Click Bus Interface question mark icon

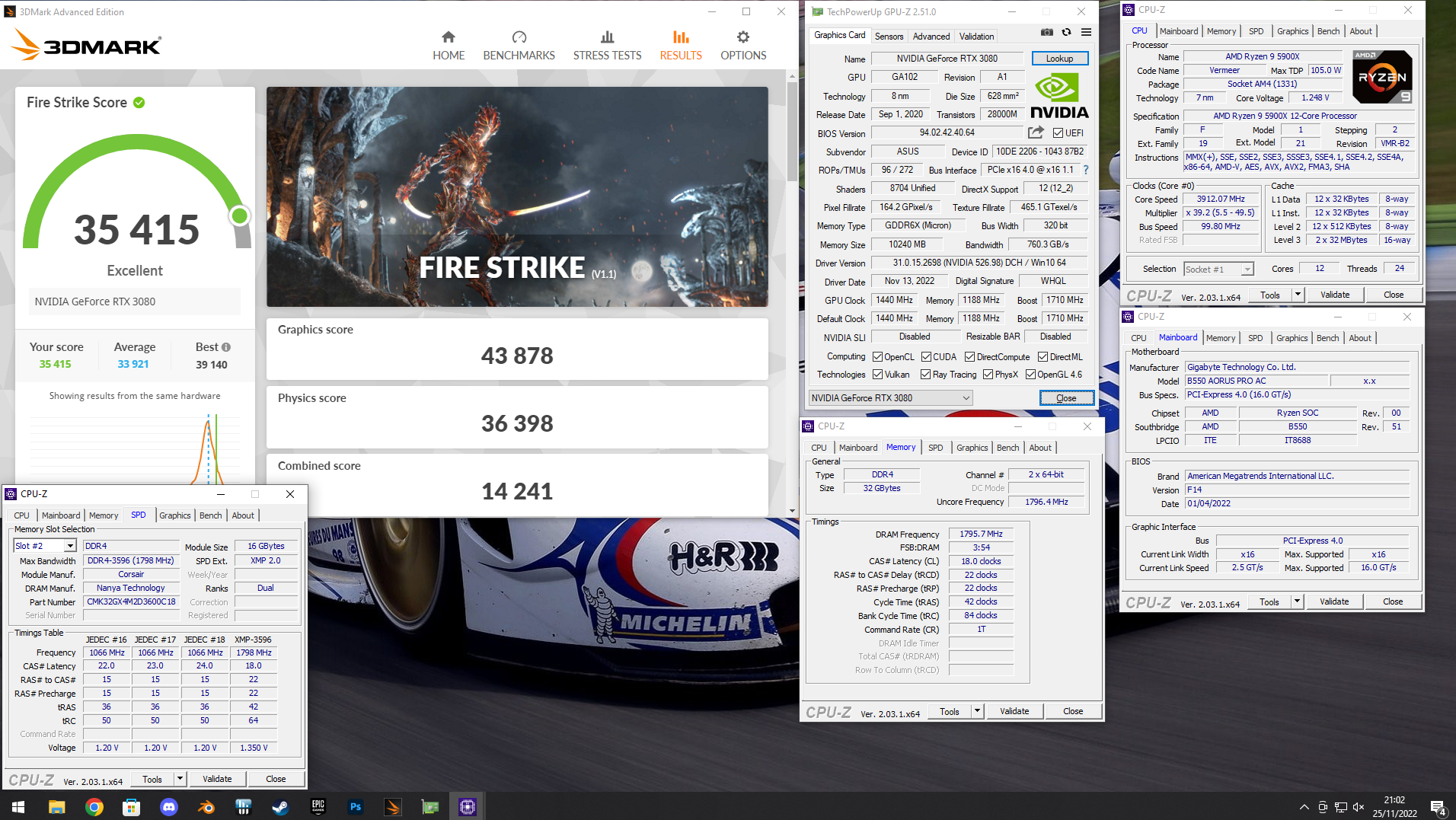1086,170
